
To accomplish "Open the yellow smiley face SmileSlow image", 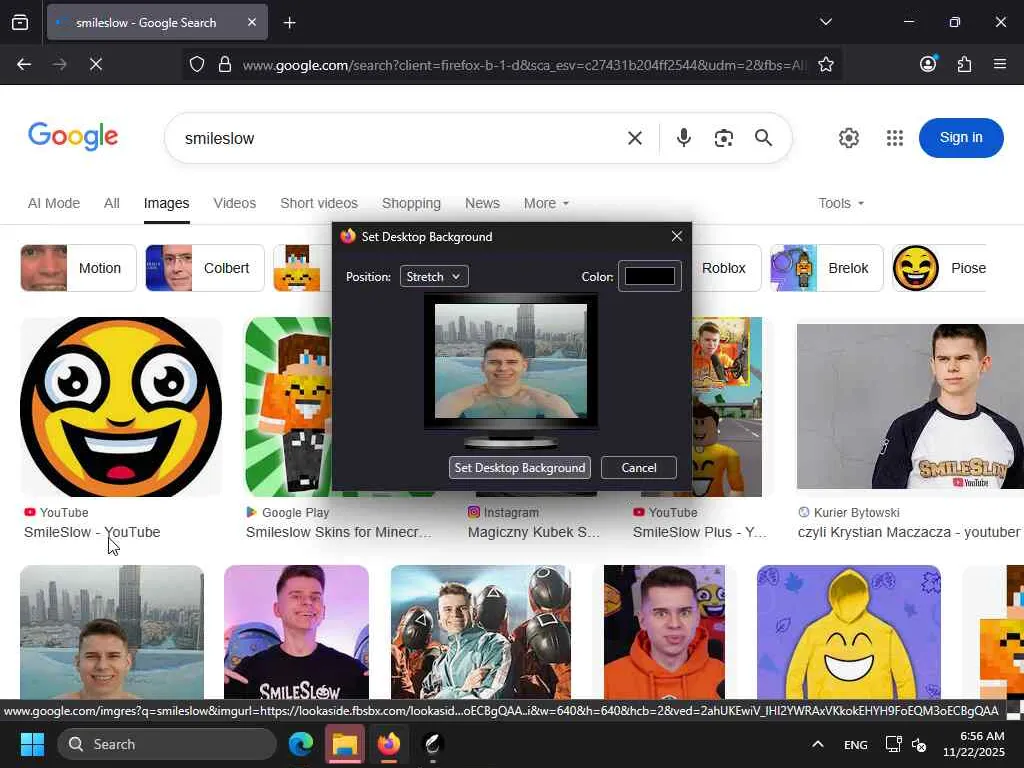I will (x=121, y=406).
